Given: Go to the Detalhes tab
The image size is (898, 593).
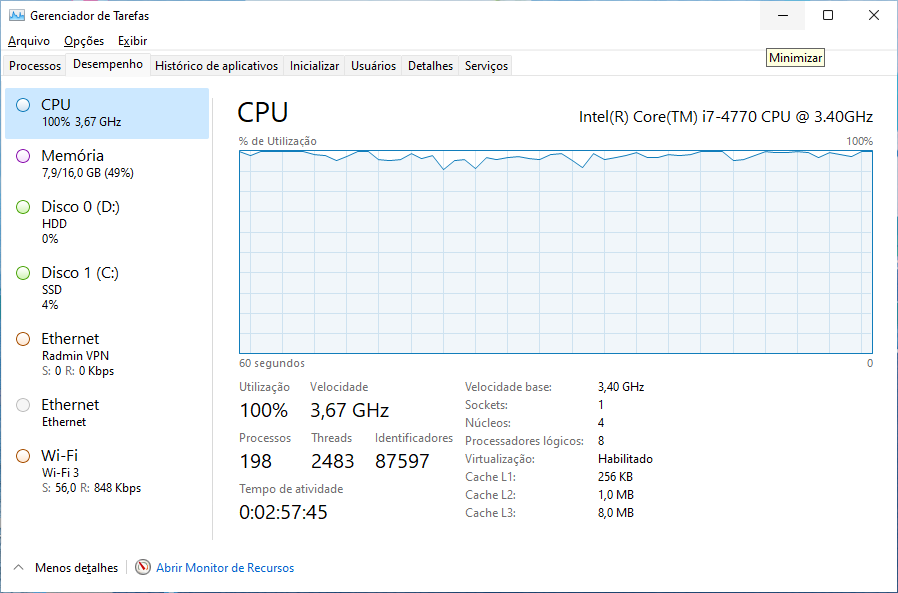Looking at the screenshot, I should 430,65.
